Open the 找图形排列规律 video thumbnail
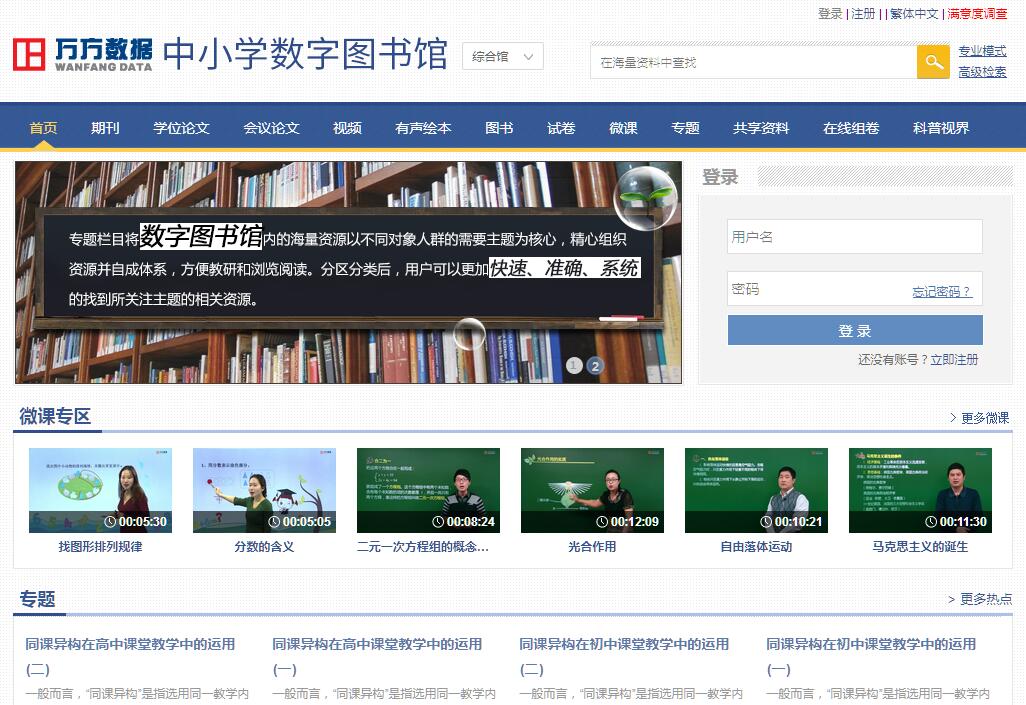Screen dimensions: 1026x705 (x=100, y=490)
